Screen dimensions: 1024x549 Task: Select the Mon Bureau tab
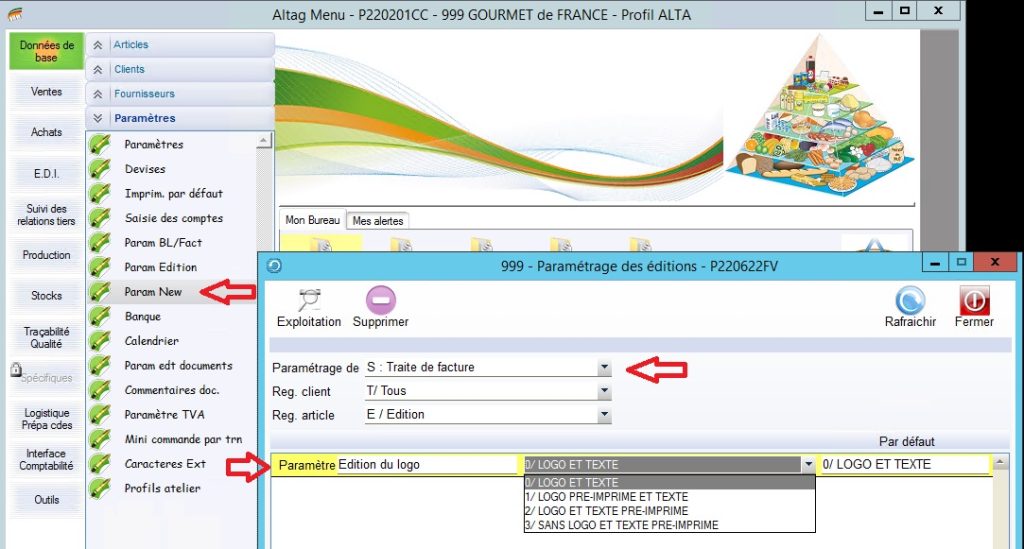[312, 220]
